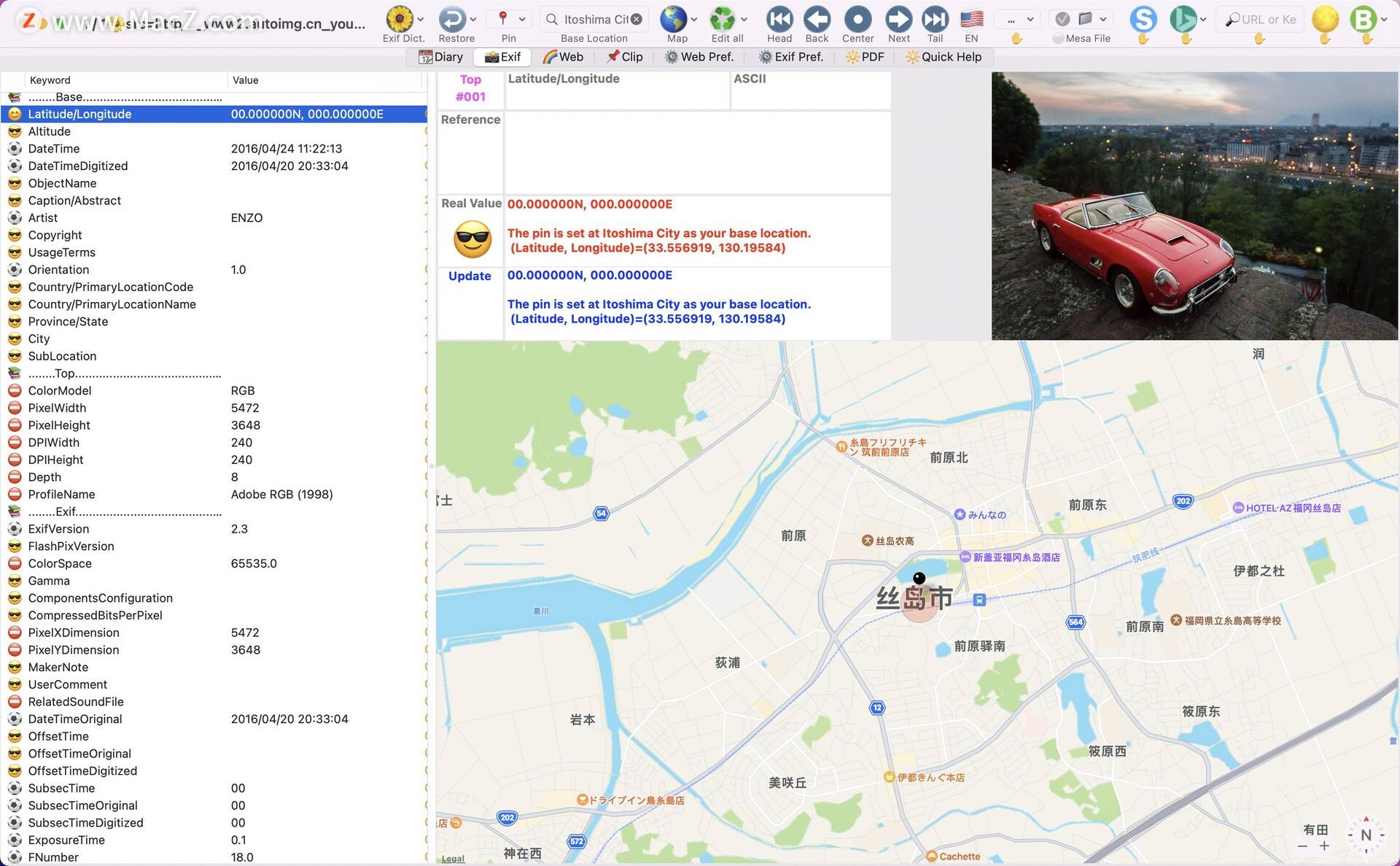Switch to the Diary tab
Image resolution: width=1400 pixels, height=866 pixels.
pos(441,57)
